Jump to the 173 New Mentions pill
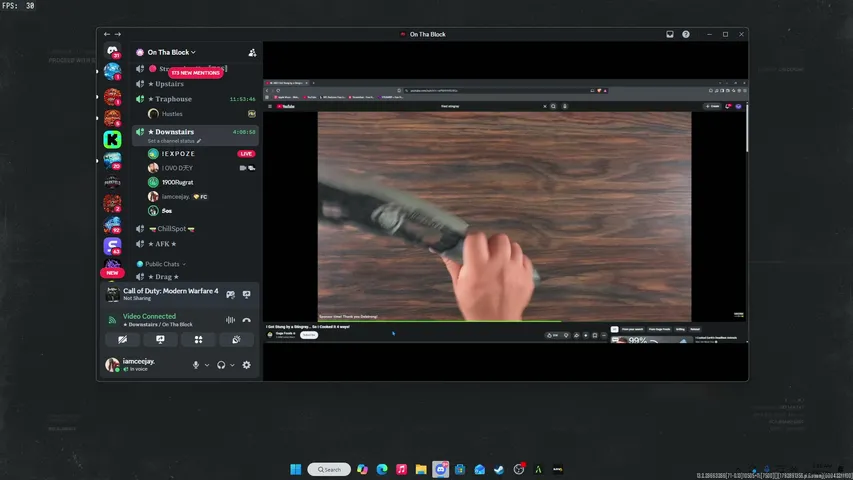This screenshot has width=853, height=480. [195, 72]
